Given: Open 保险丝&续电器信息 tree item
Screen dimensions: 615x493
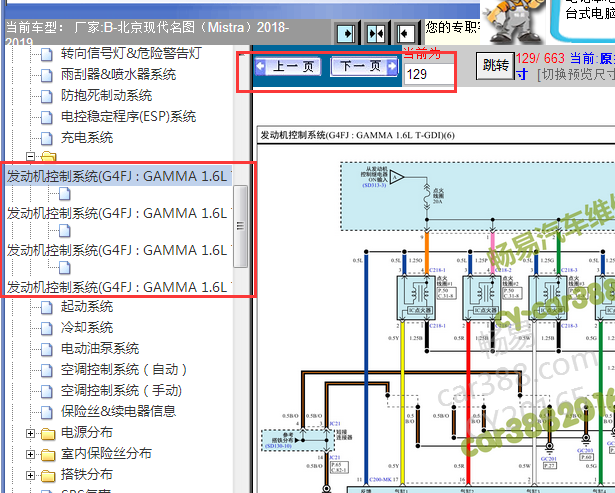Looking at the screenshot, I should [118, 411].
